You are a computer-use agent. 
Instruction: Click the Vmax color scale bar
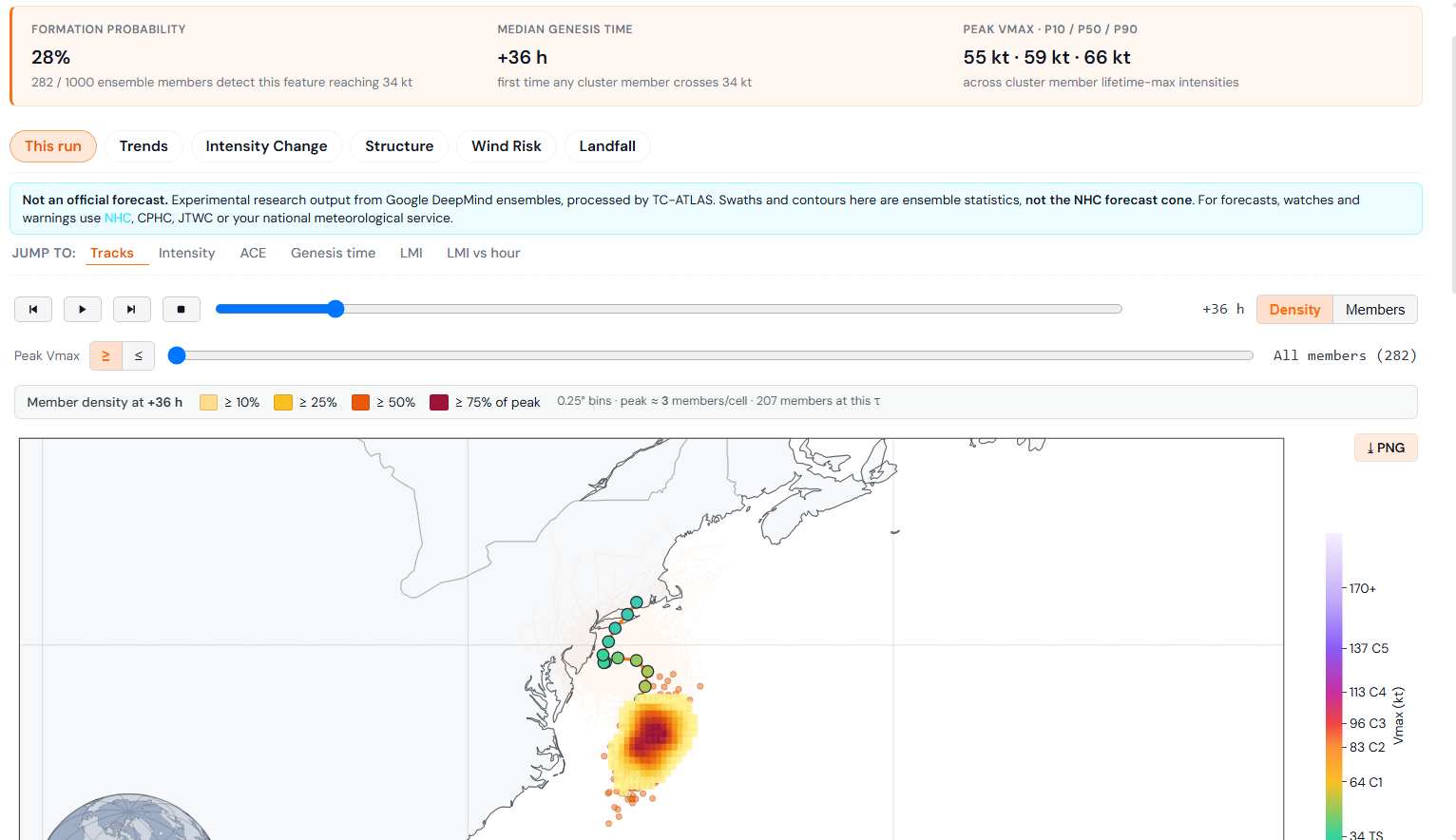tap(1334, 686)
